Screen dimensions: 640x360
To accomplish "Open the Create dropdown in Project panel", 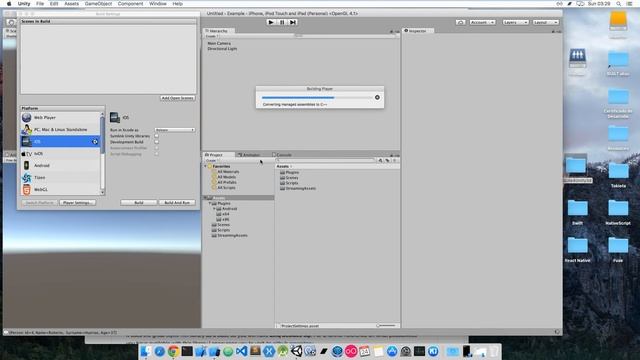I will [x=212, y=160].
